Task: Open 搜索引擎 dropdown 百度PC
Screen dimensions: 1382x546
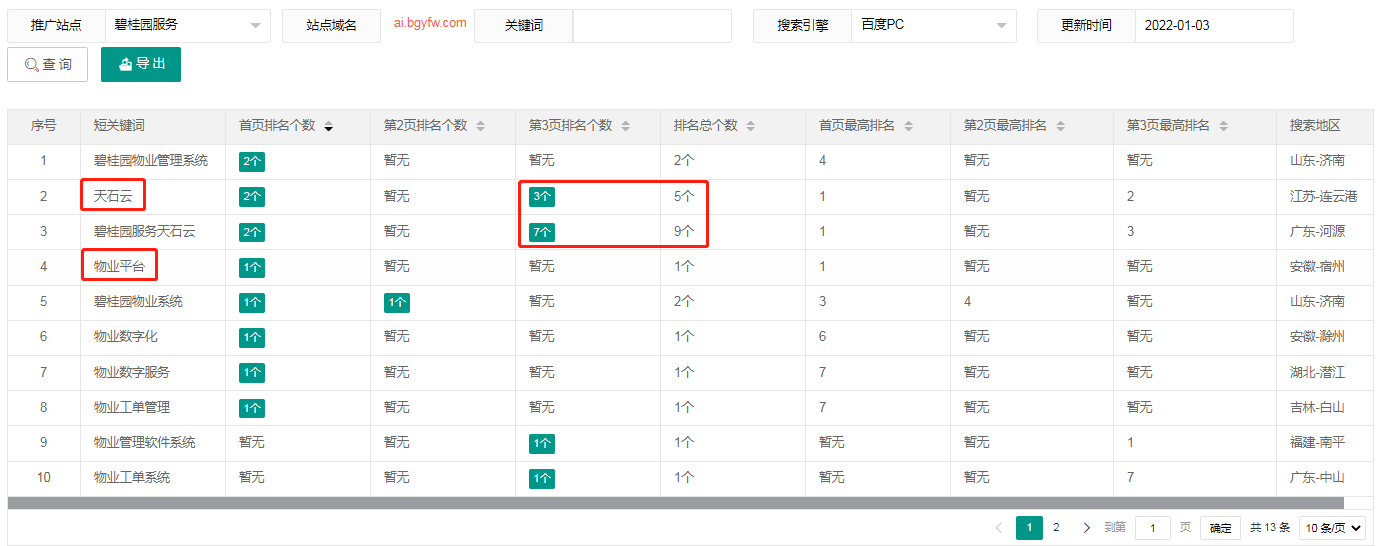Action: click(934, 26)
